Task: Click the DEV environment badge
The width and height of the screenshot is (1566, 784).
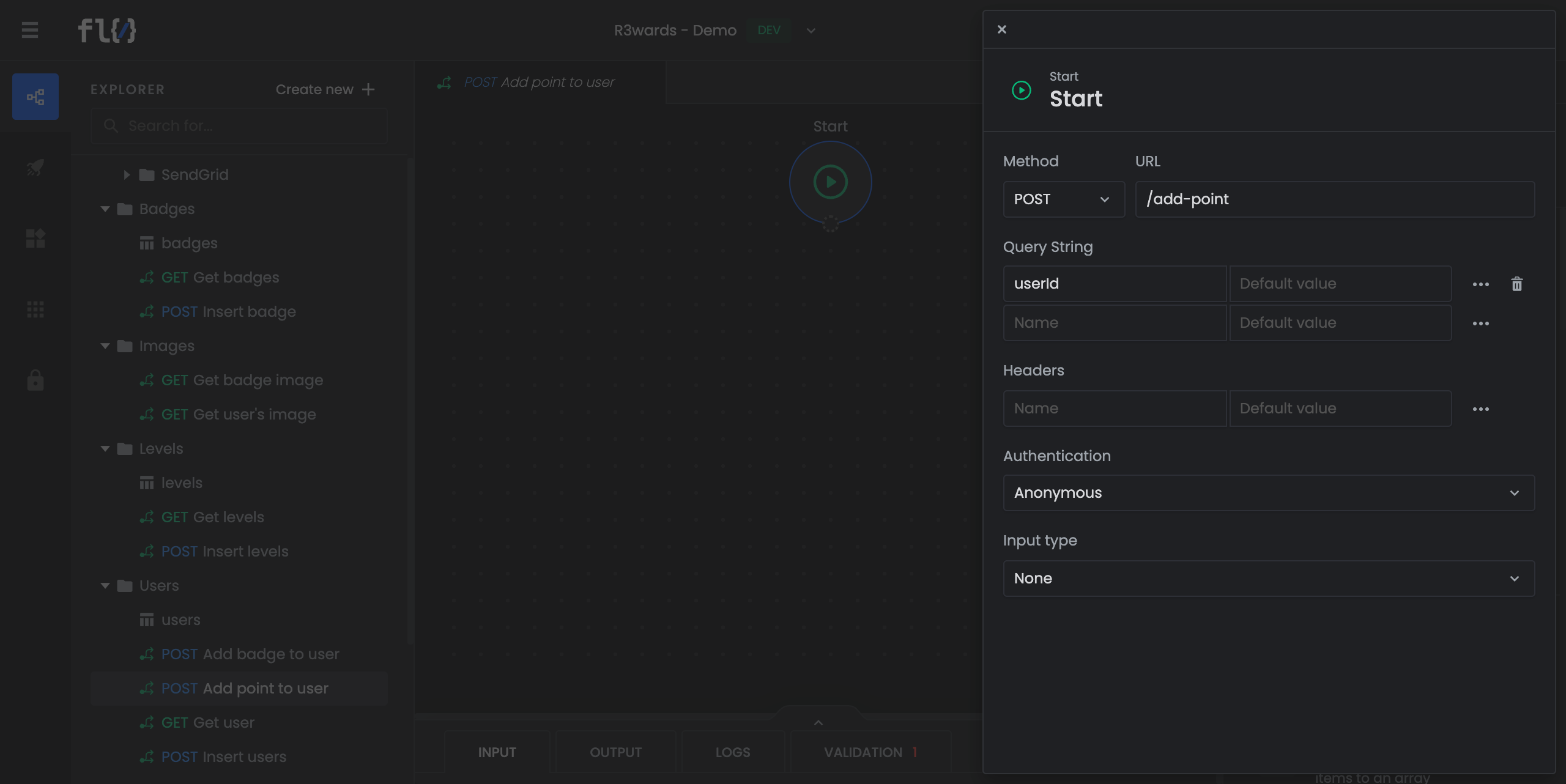Action: point(769,31)
